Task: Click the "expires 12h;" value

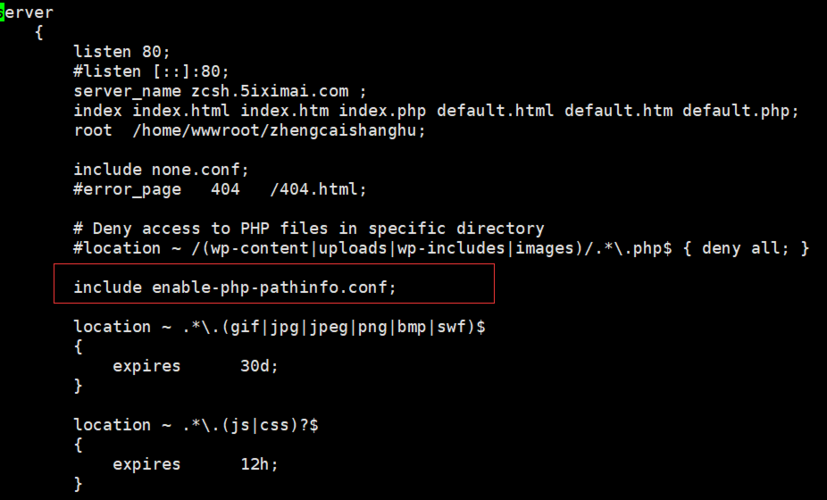Action: click(x=195, y=464)
